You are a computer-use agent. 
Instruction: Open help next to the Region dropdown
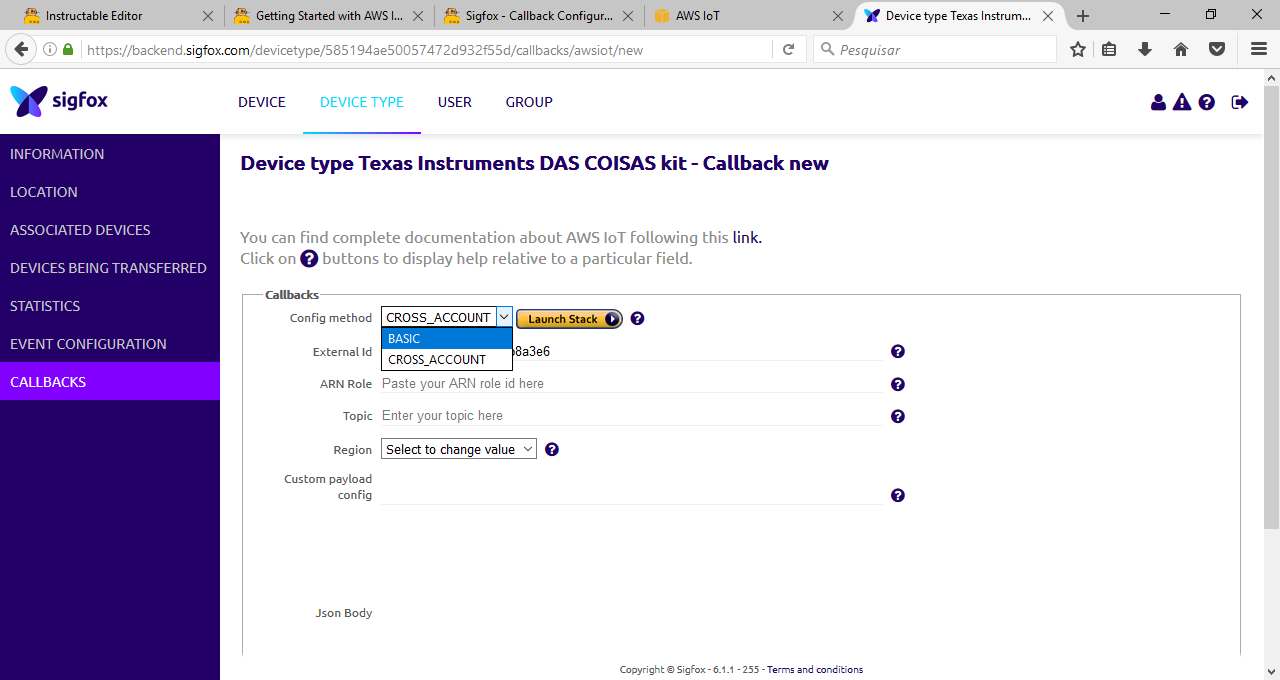pos(551,449)
